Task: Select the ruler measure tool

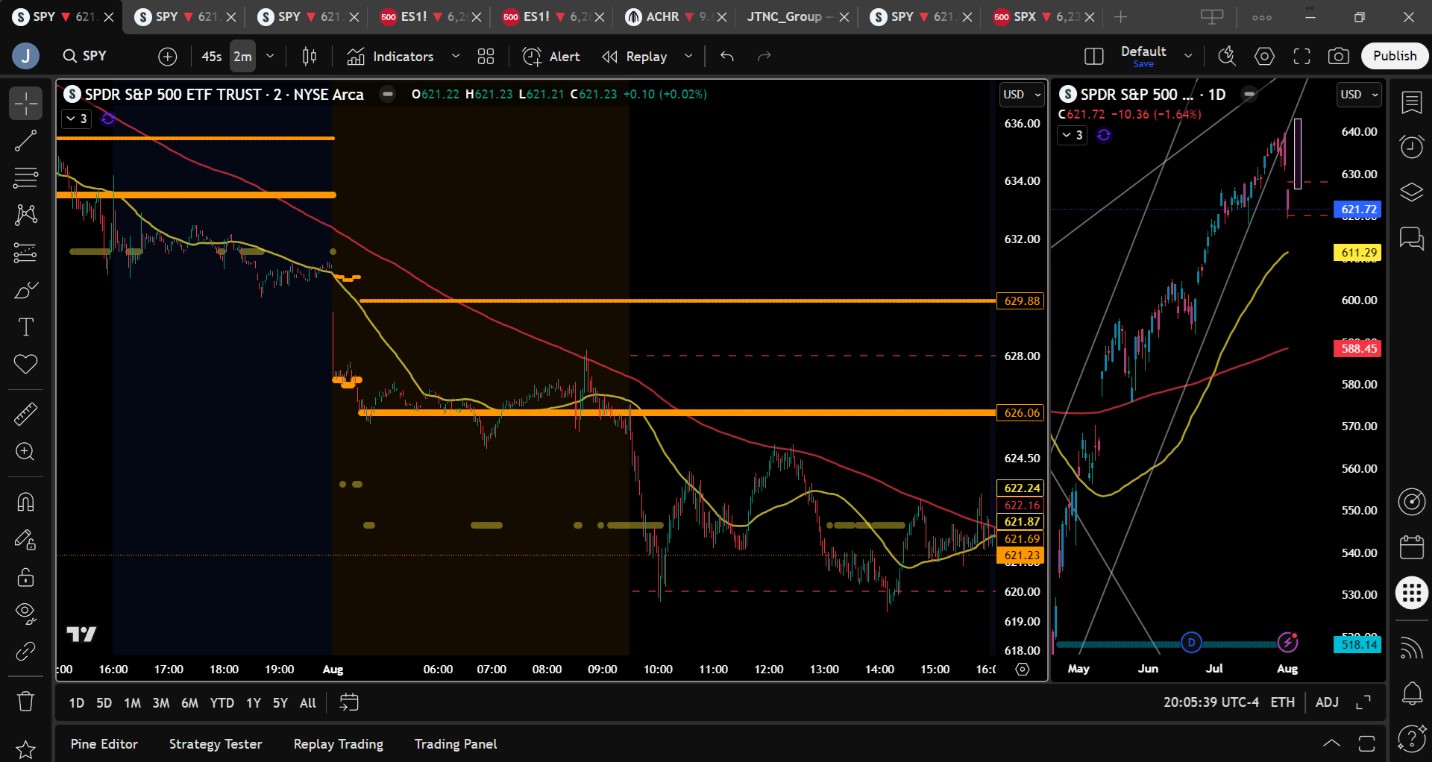Action: pos(26,413)
